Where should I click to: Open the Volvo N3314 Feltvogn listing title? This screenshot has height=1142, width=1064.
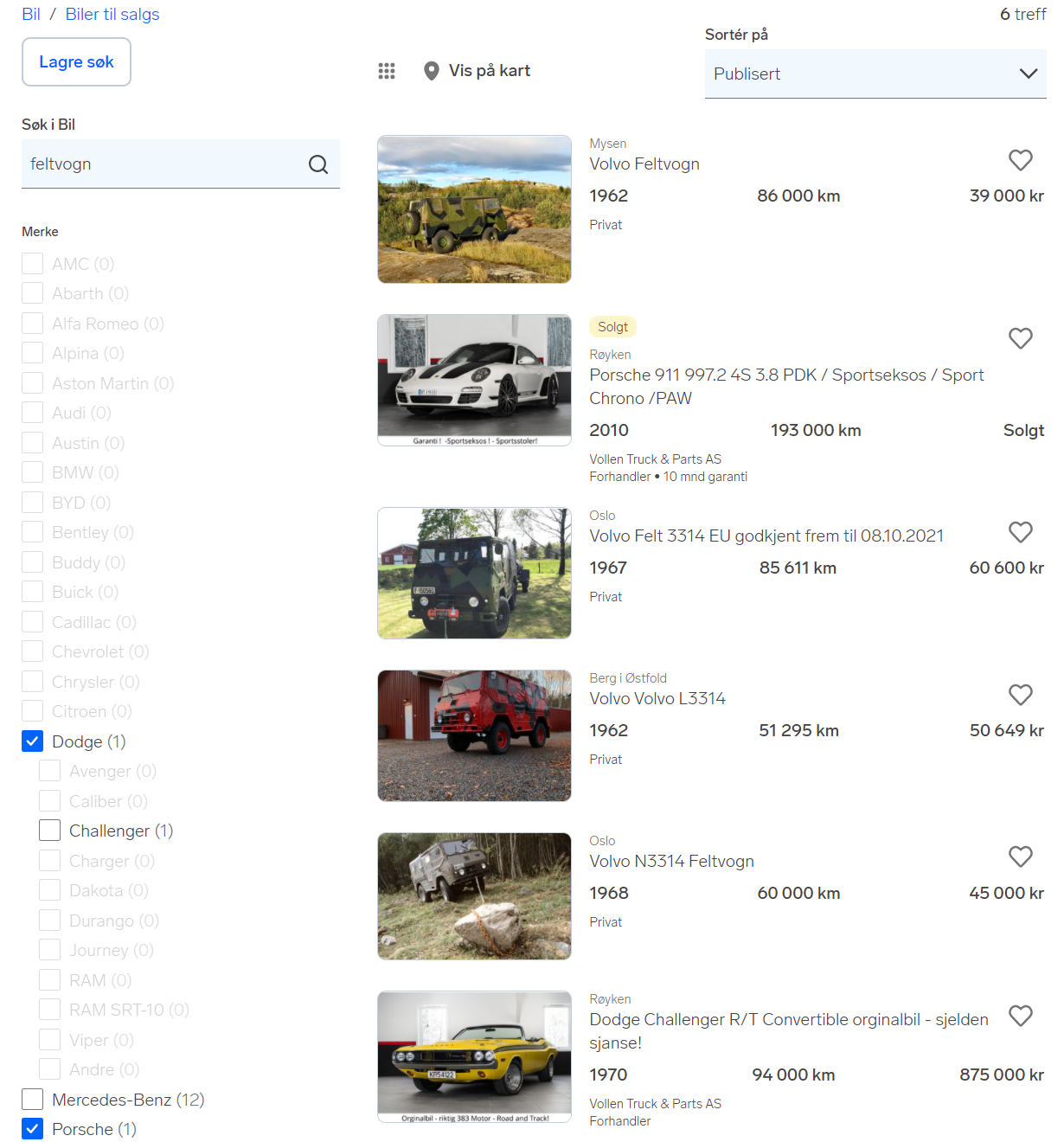point(672,862)
